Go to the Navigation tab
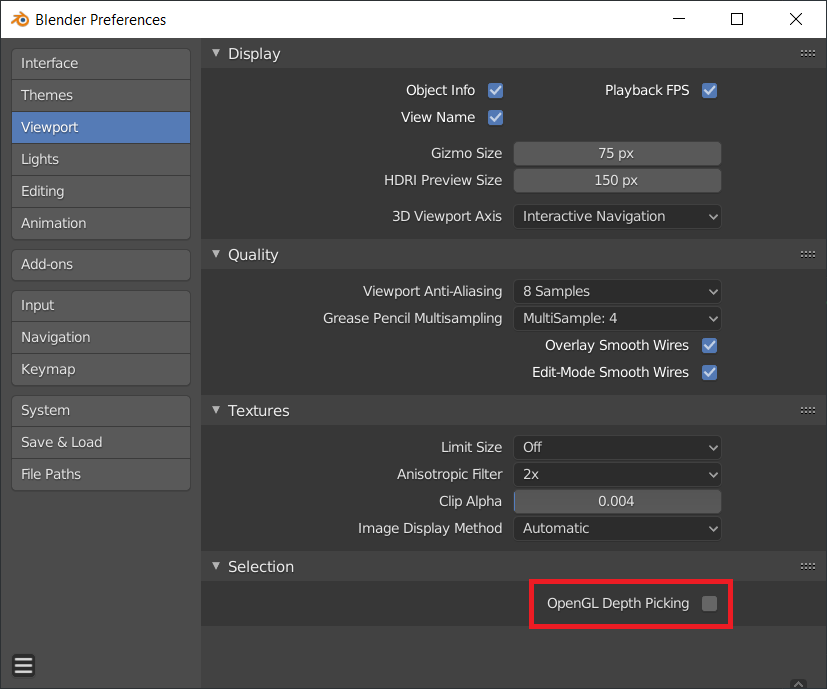 tap(101, 337)
